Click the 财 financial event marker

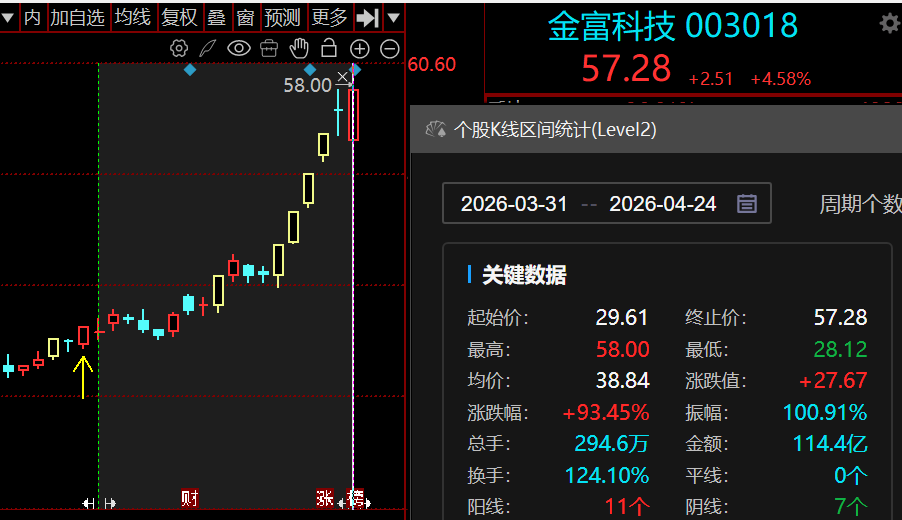(x=190, y=498)
